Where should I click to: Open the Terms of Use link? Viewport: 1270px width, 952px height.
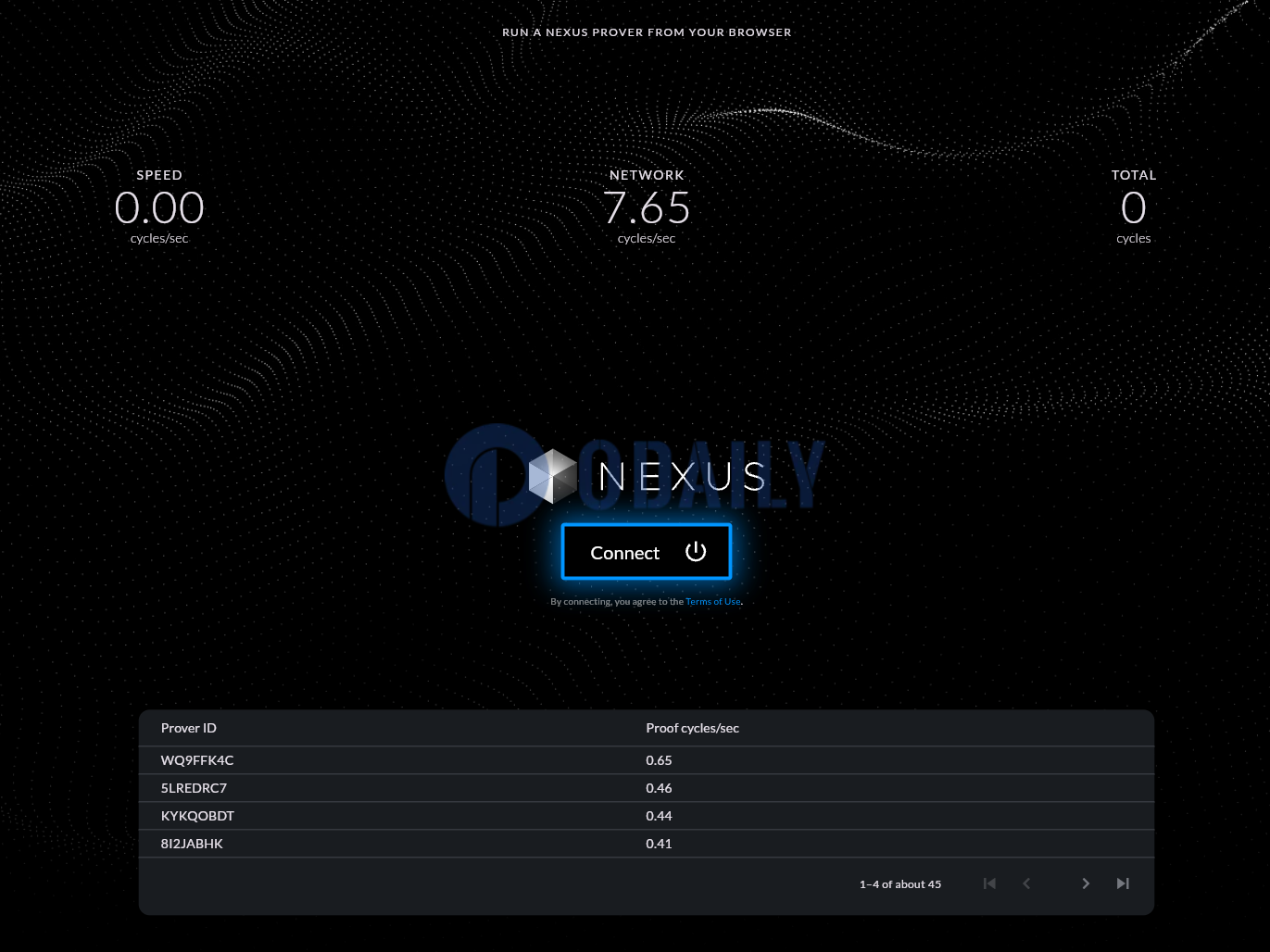[x=712, y=602]
